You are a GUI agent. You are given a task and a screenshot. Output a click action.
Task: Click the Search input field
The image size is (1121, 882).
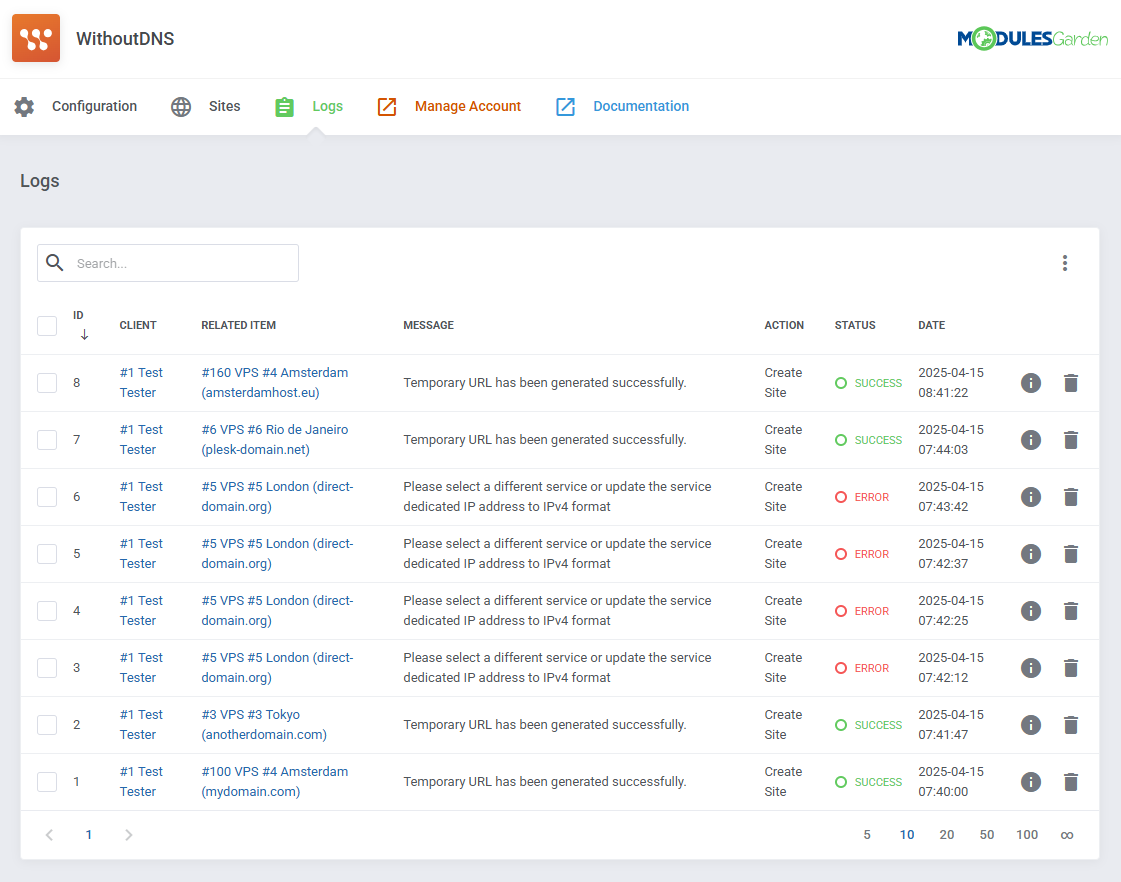[x=180, y=263]
